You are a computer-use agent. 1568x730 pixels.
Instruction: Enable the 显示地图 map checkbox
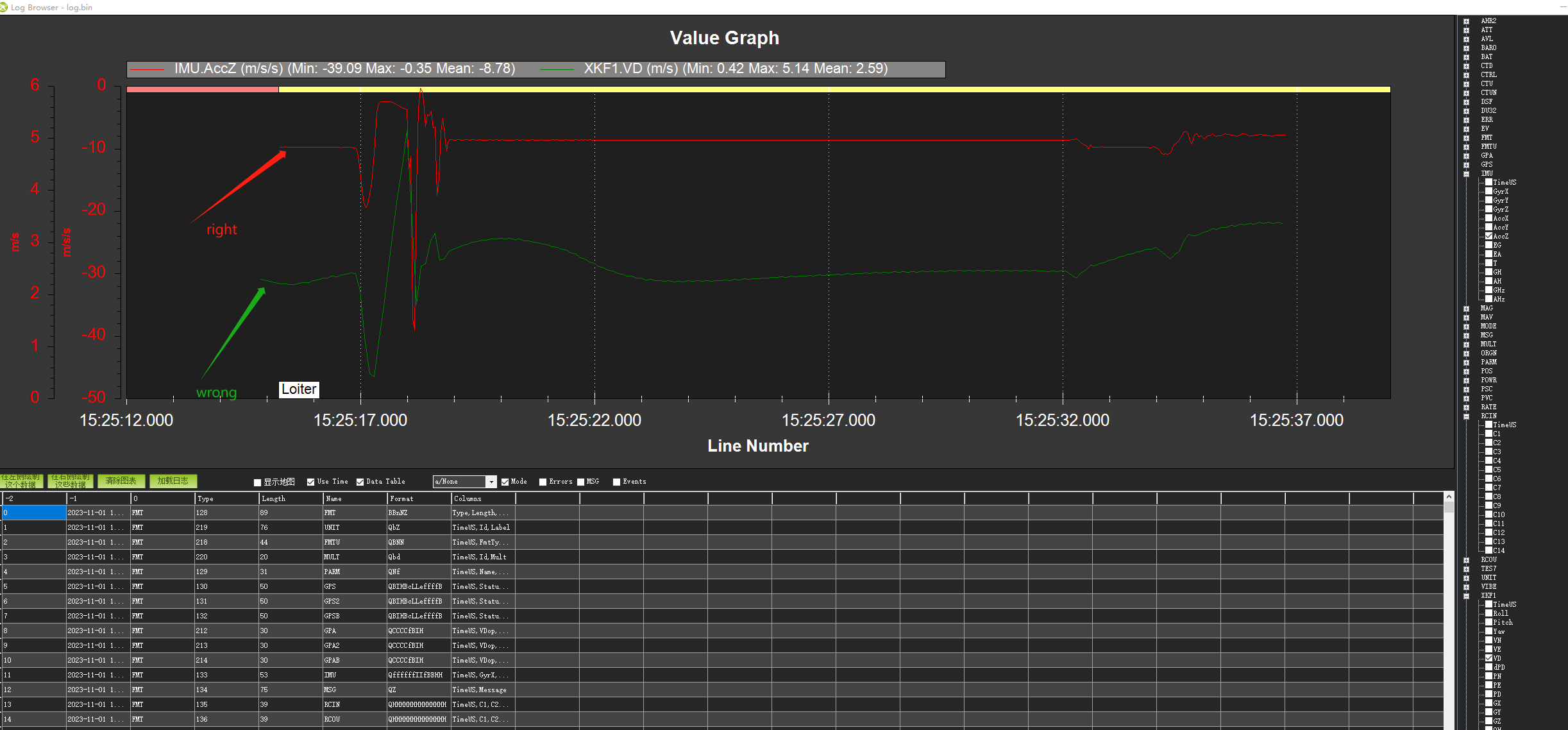[x=257, y=482]
